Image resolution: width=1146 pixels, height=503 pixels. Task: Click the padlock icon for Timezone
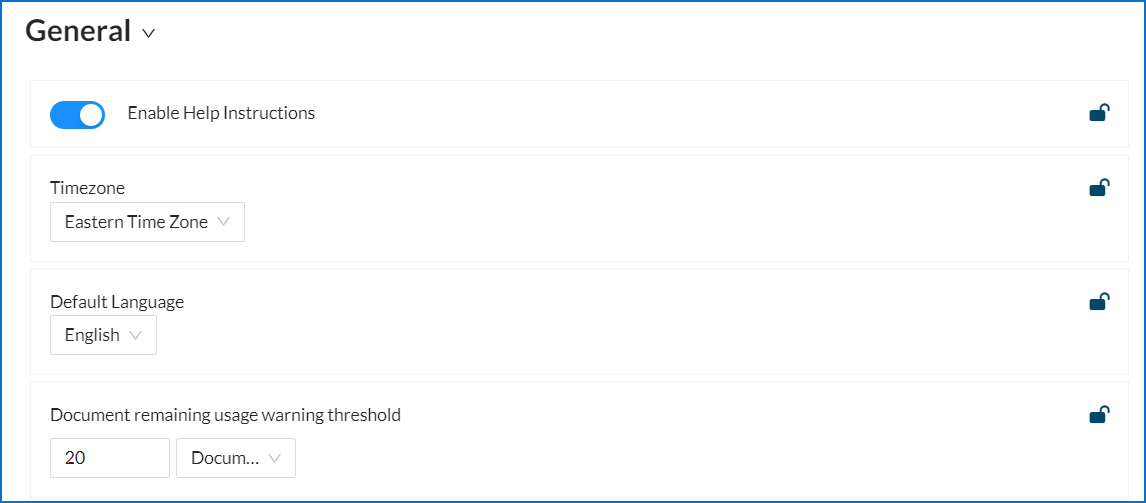[1098, 187]
